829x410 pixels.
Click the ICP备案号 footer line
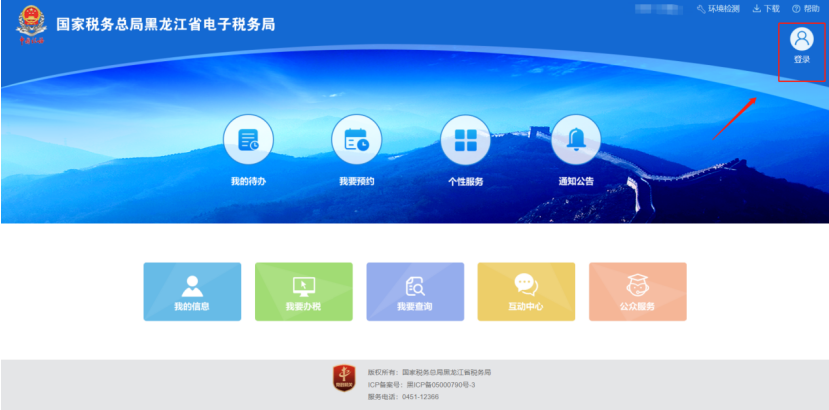click(421, 385)
